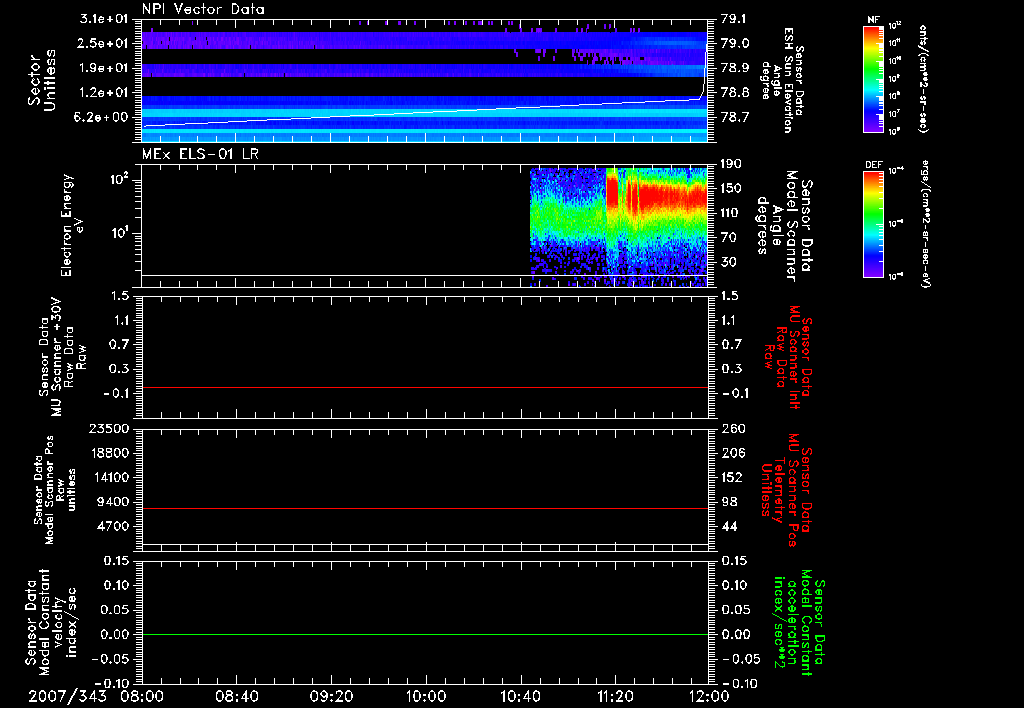Click the 12:00 time axis label
1024x708 pixels.
pos(708,695)
